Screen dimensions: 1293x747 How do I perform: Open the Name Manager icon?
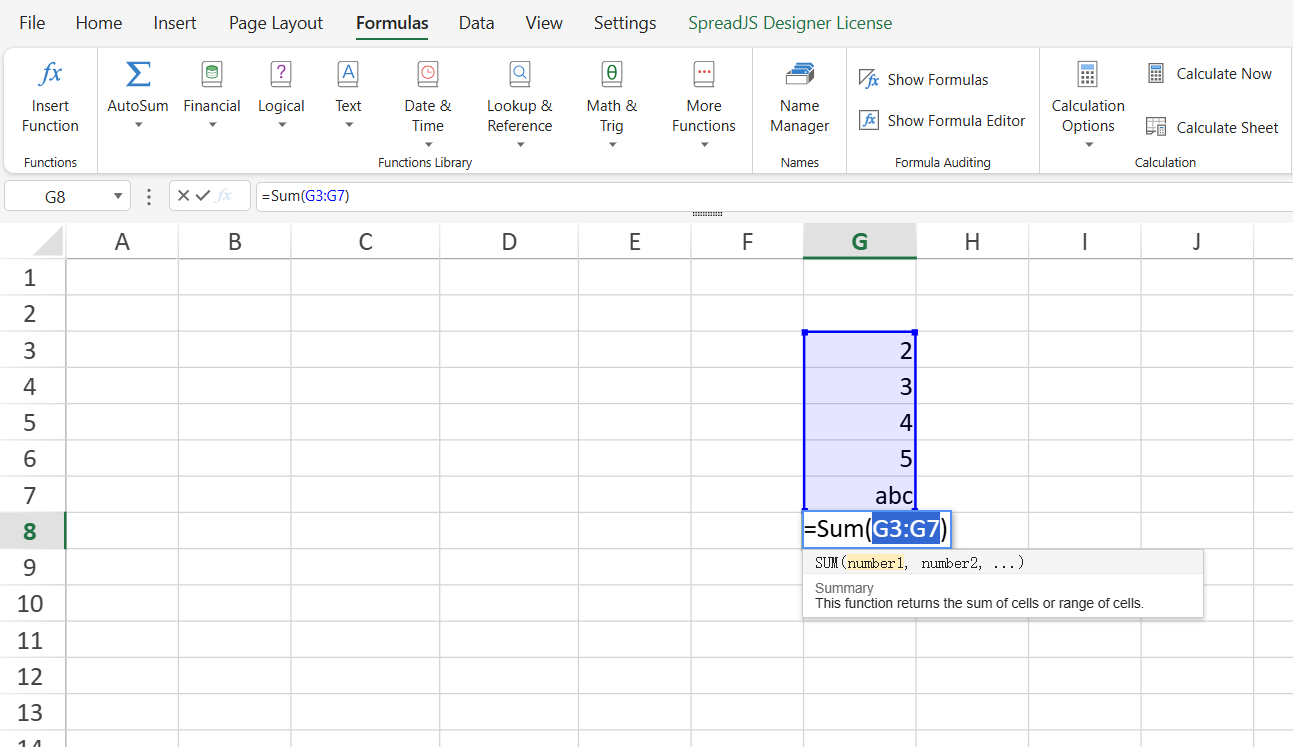pyautogui.click(x=800, y=74)
